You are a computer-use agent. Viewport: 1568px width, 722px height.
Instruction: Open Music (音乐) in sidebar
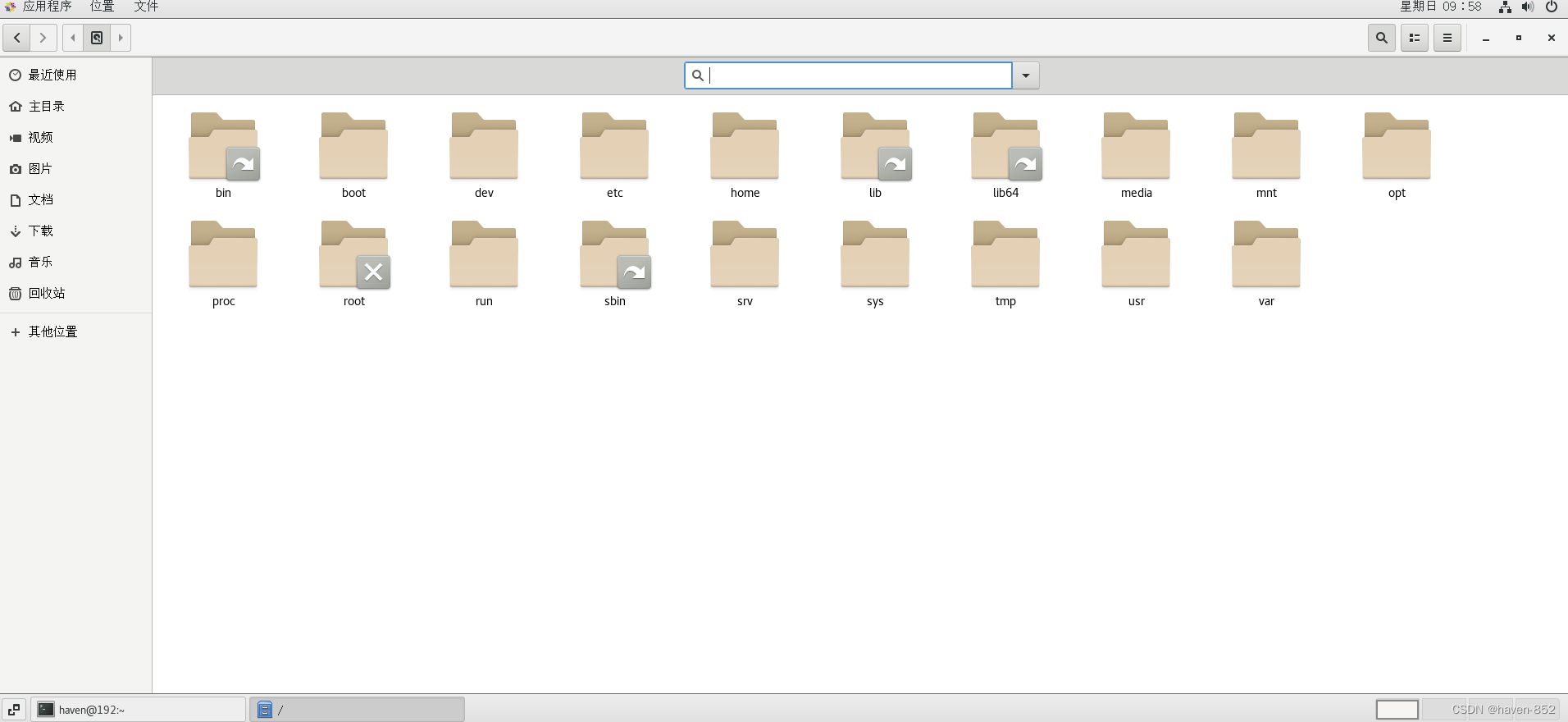75,262
